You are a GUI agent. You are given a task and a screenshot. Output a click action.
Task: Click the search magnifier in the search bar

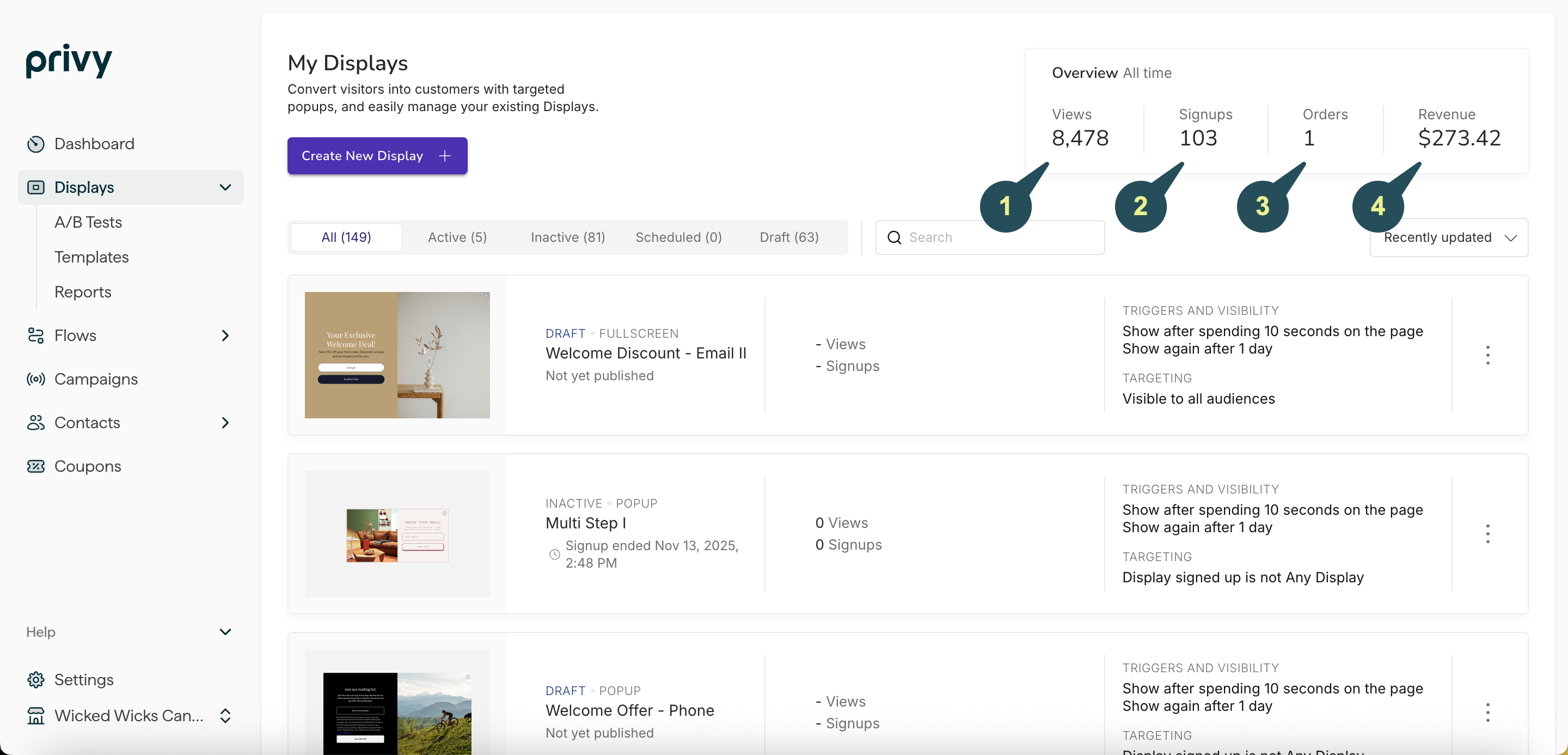pos(893,237)
